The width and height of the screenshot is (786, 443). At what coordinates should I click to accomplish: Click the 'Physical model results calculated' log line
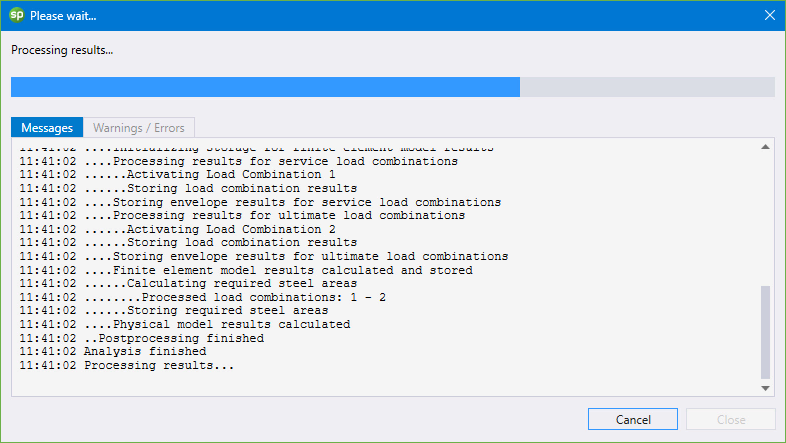tap(185, 324)
